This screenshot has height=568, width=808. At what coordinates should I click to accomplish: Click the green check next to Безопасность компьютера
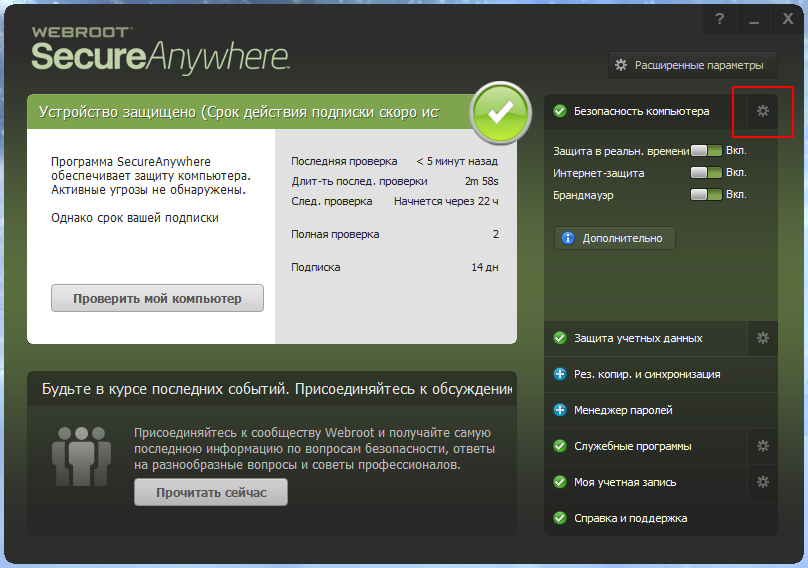click(560, 111)
